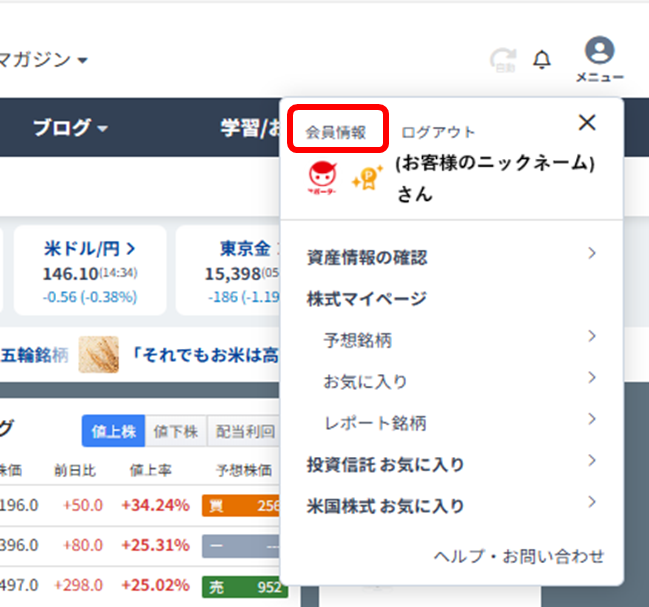The height and width of the screenshot is (607, 649).
Task: Click the +25.02% rise rate value
Action: (155, 585)
